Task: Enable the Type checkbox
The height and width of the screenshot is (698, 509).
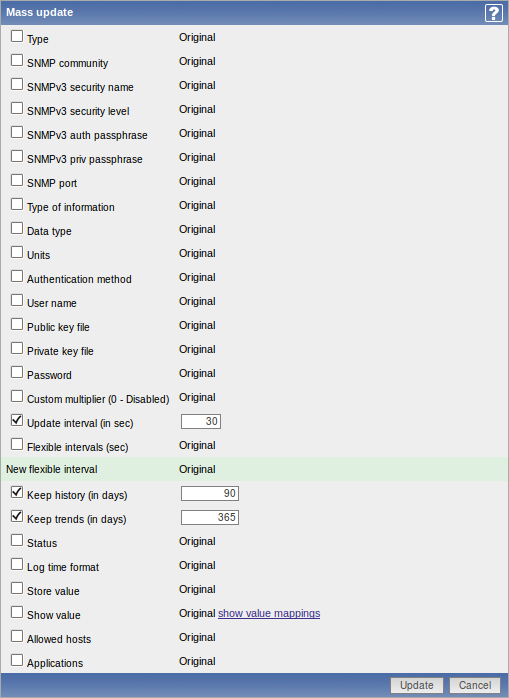Action: click(17, 36)
